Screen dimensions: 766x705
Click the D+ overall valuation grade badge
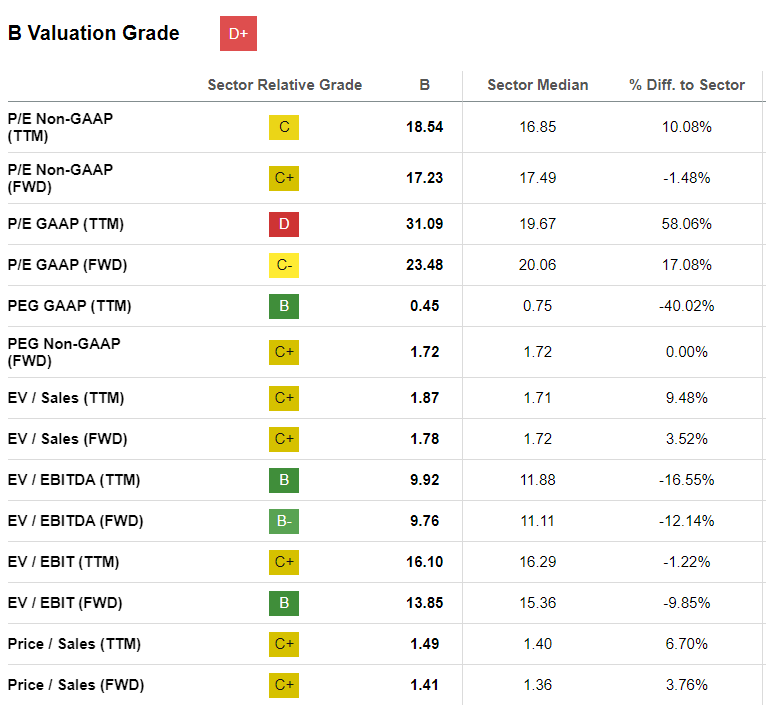tap(238, 34)
